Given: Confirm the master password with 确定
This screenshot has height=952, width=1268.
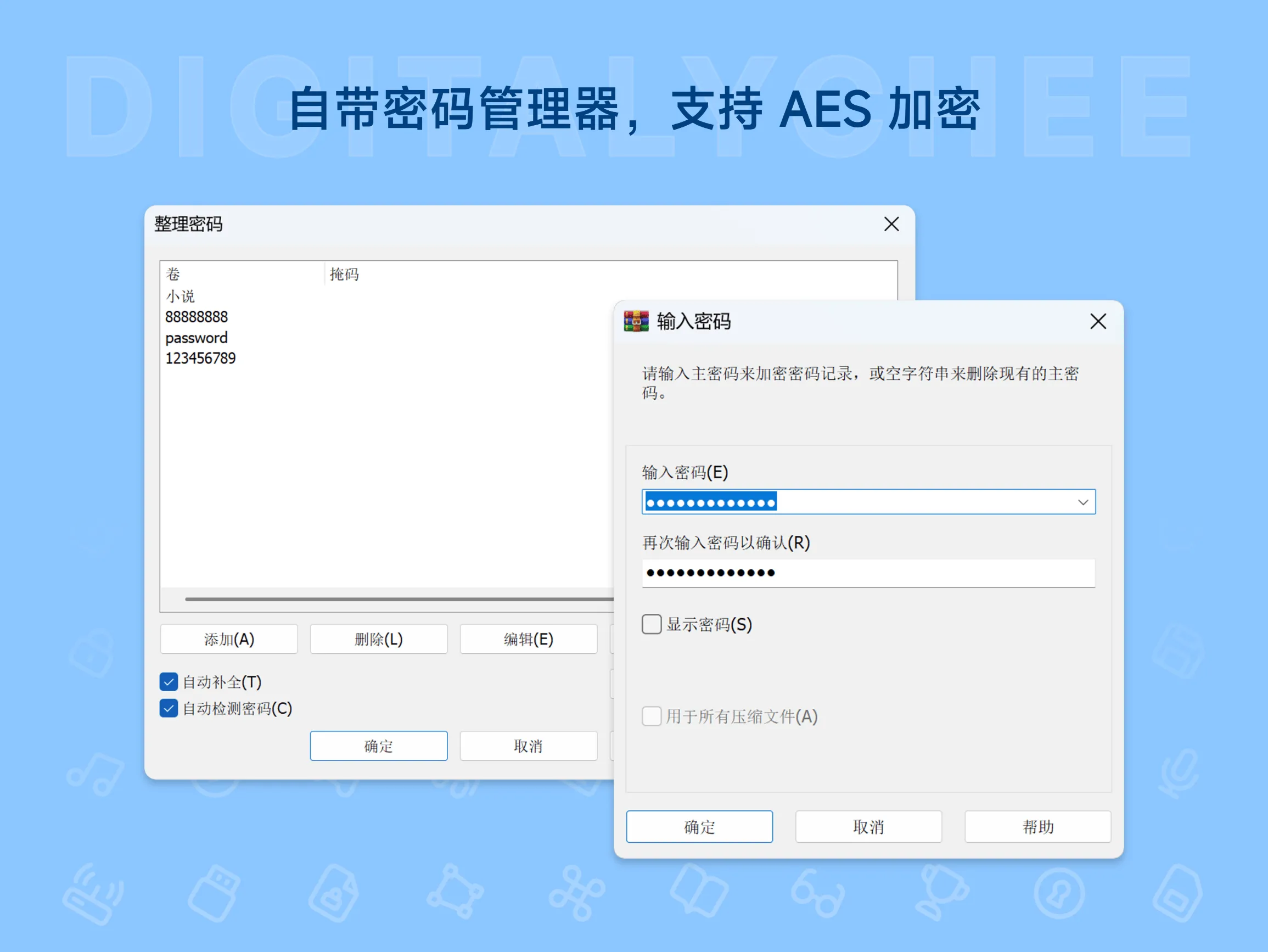Looking at the screenshot, I should (699, 826).
